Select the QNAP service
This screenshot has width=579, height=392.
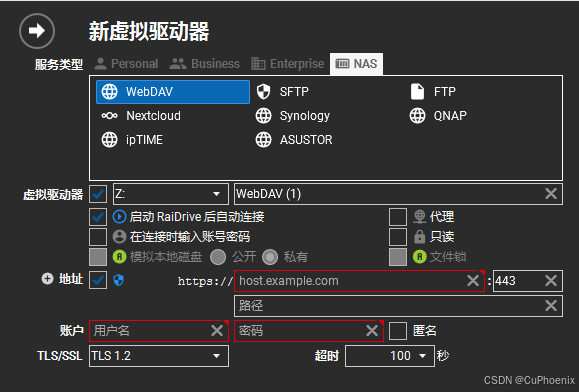pyautogui.click(x=438, y=116)
